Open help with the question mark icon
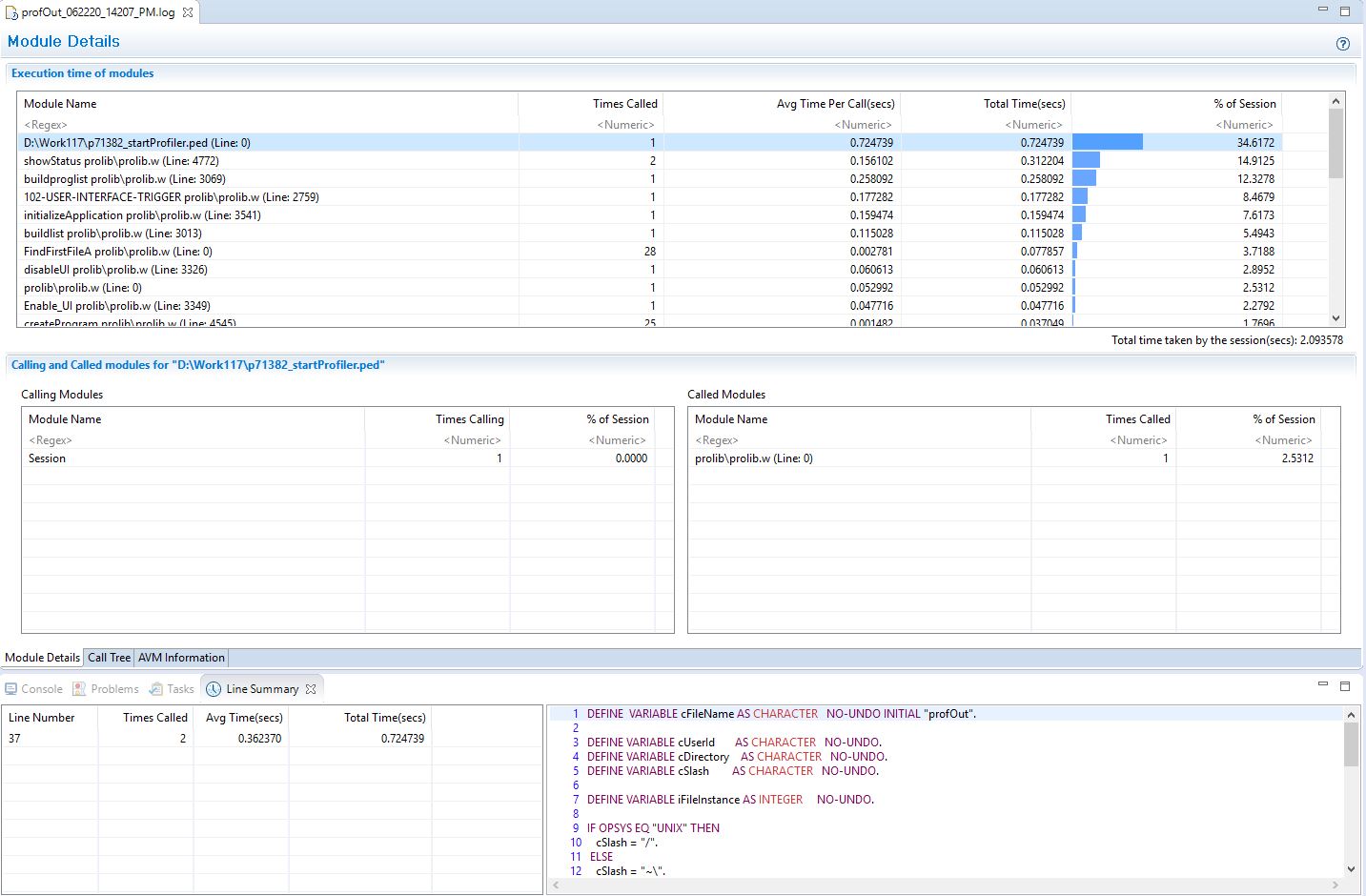Image resolution: width=1366 pixels, height=896 pixels. click(x=1342, y=43)
